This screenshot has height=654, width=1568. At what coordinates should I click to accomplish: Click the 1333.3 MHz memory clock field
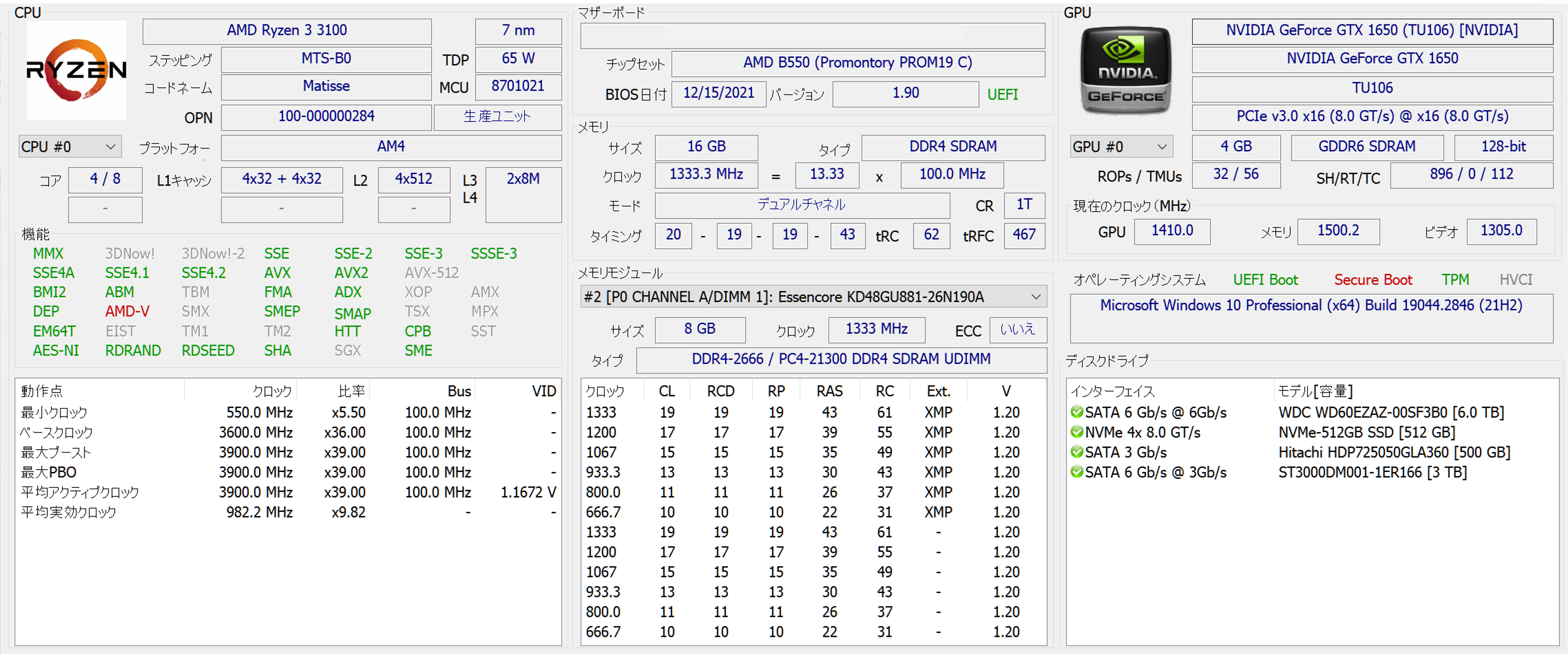coord(706,175)
